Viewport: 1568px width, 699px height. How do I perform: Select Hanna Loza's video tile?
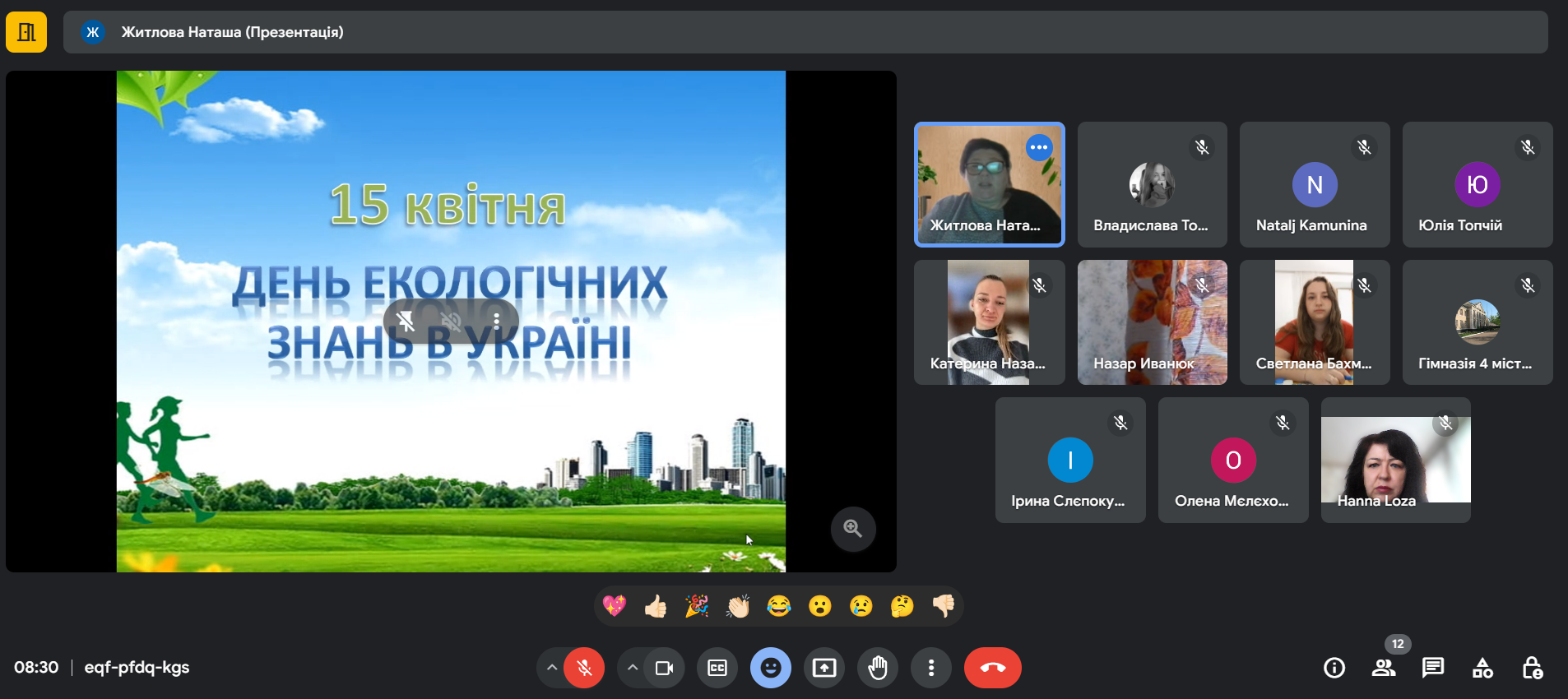1395,460
